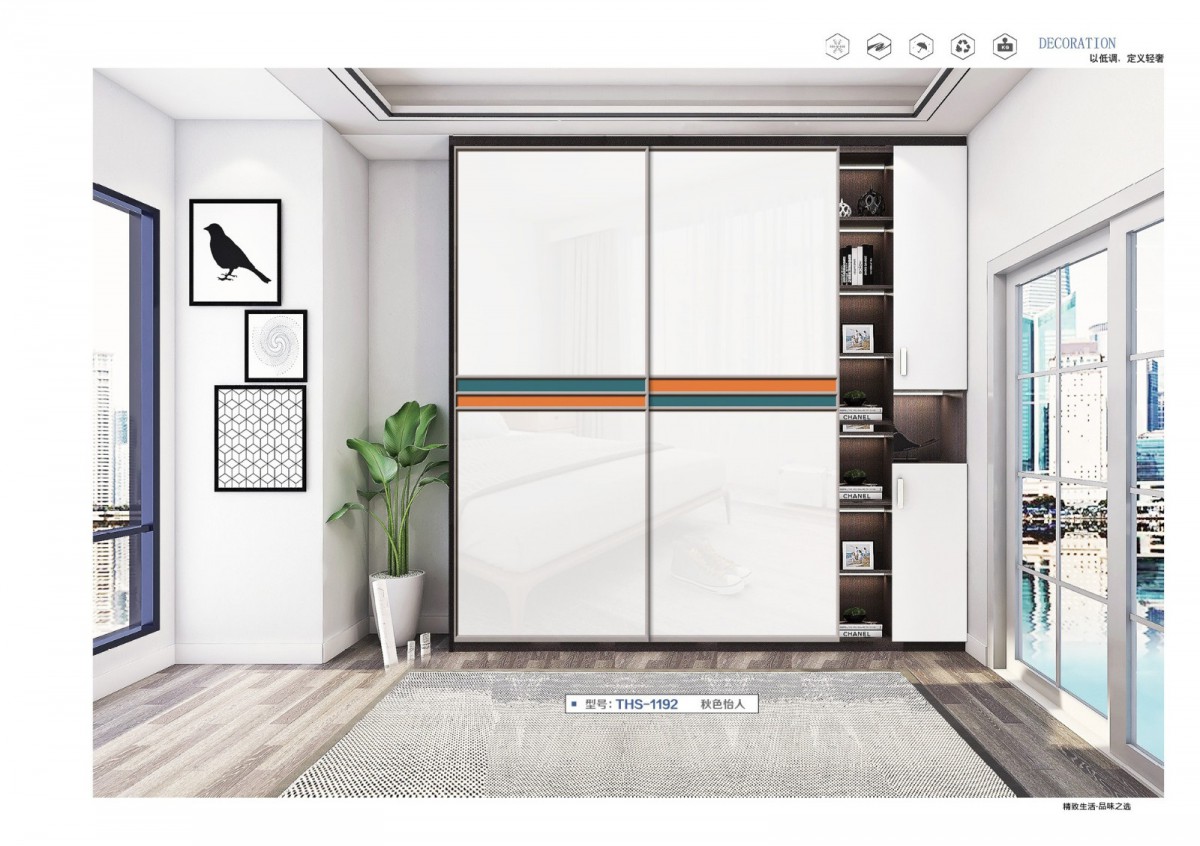
Task: Click the black bird framed picture
Action: 235,251
